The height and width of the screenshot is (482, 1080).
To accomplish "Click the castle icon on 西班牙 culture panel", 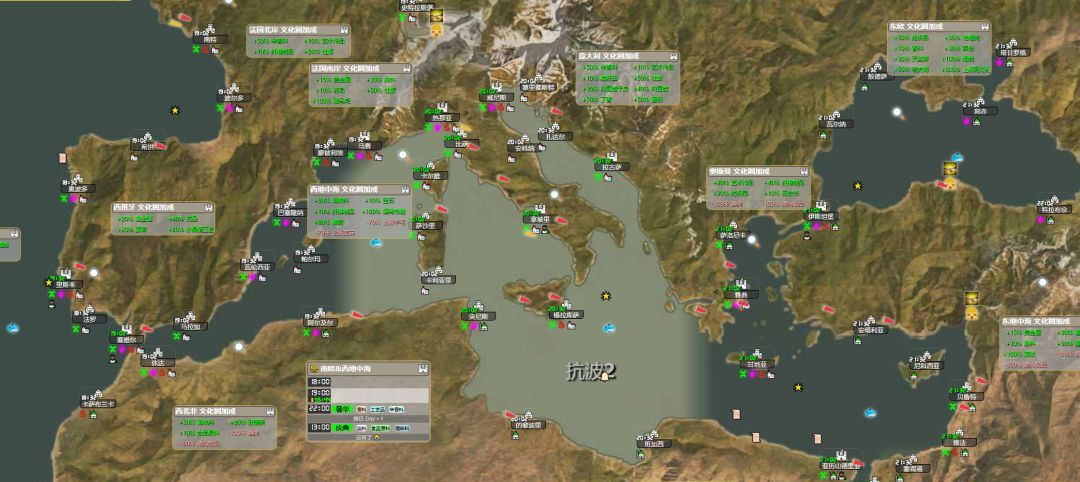I will point(207,207).
